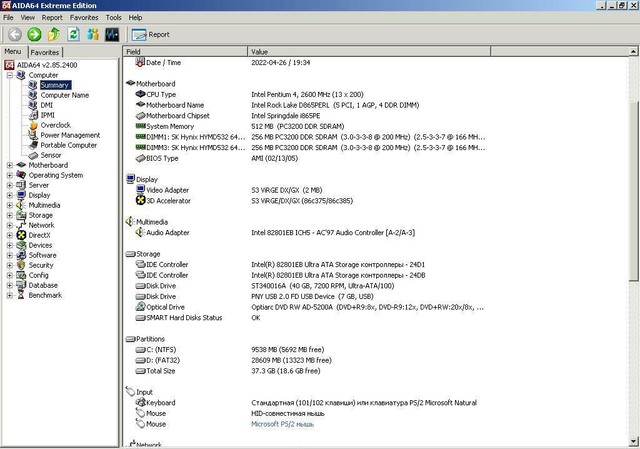Select the DirectX icon in tree
This screenshot has height=449, width=640.
tap(21, 235)
